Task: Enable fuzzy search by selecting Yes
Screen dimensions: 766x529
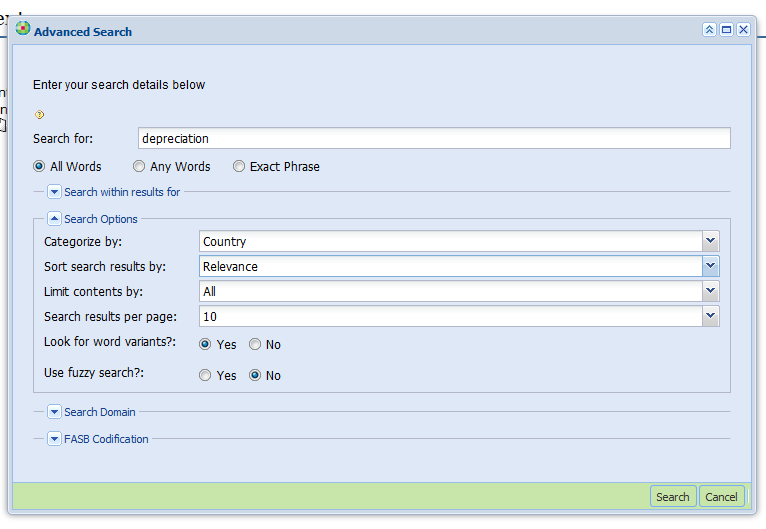Action: (205, 376)
